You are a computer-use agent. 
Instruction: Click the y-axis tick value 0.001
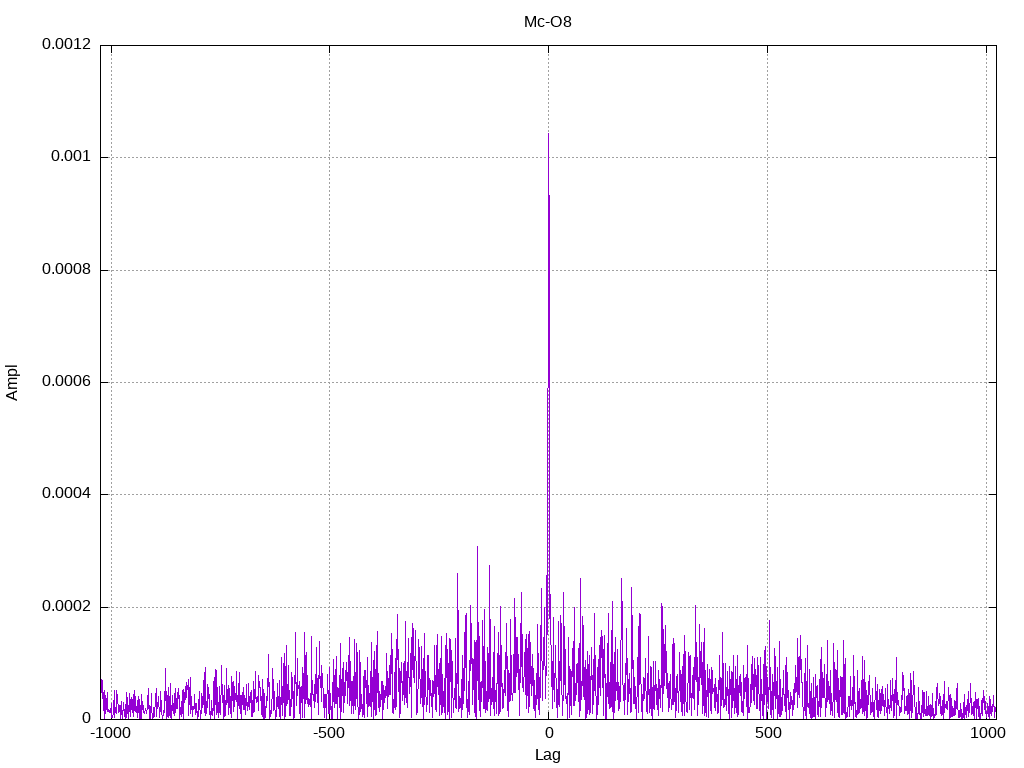[71, 157]
